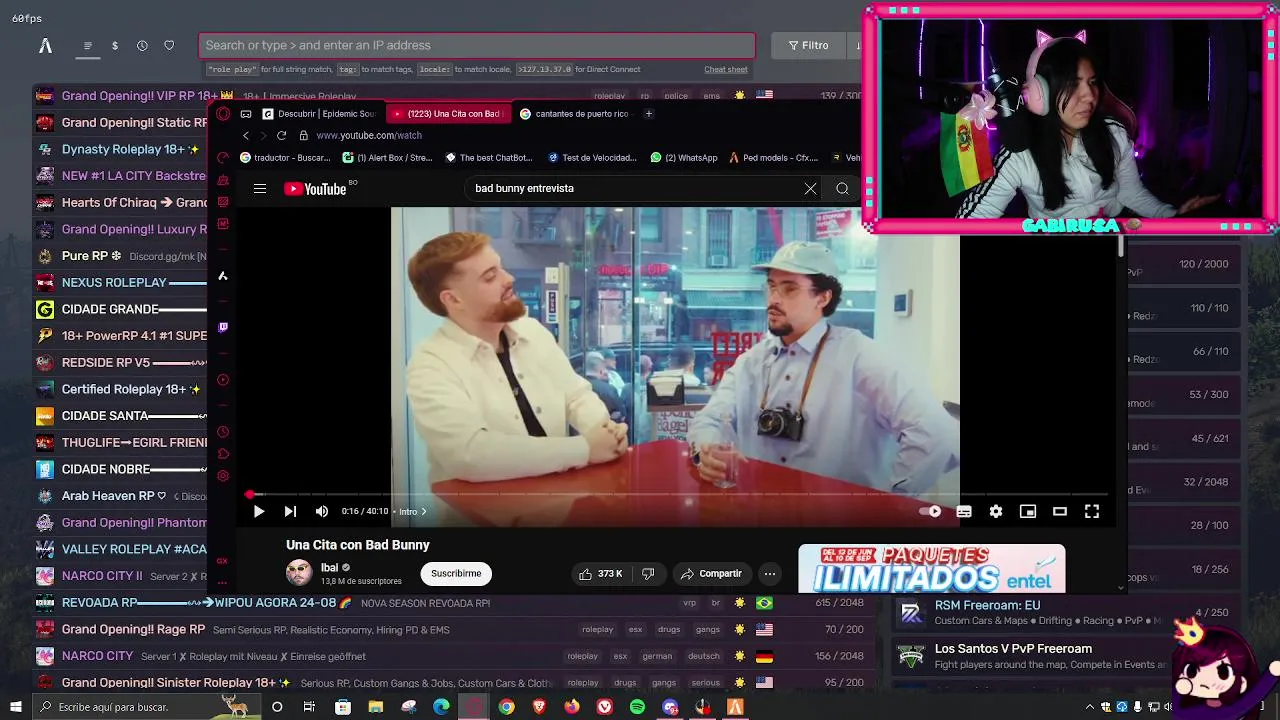This screenshot has width=1280, height=720.
Task: Open the Alert Box / Stre bookmark
Action: 387,157
